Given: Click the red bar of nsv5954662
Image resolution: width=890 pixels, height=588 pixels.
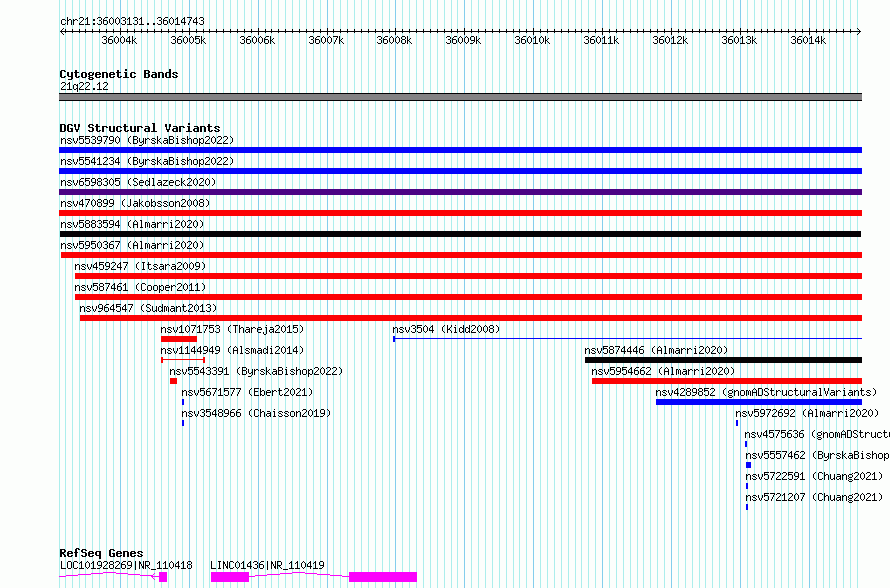Looking at the screenshot, I should coord(727,381).
